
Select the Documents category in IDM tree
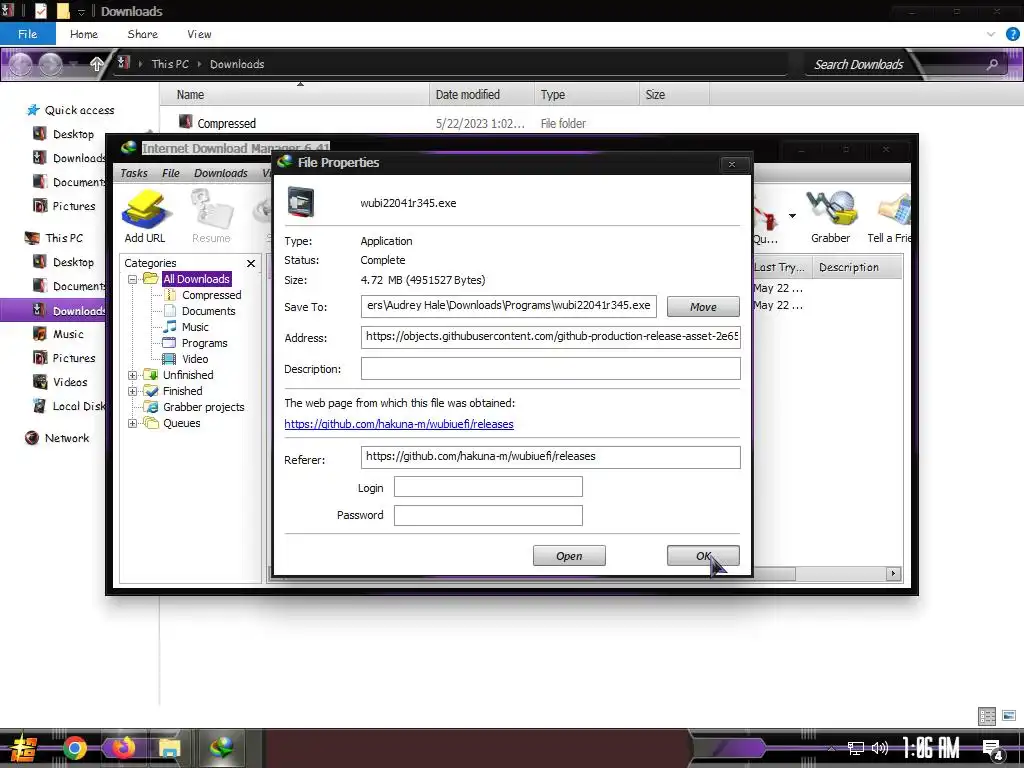tap(208, 311)
